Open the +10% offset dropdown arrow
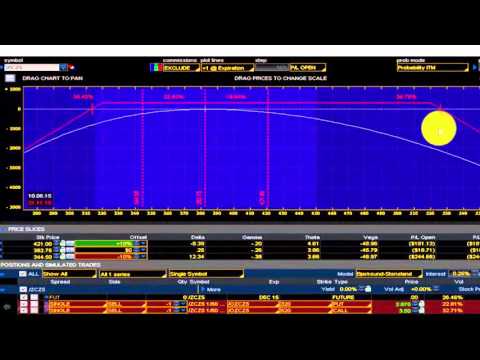Viewport: 480px width, 360px height. pos(143,244)
